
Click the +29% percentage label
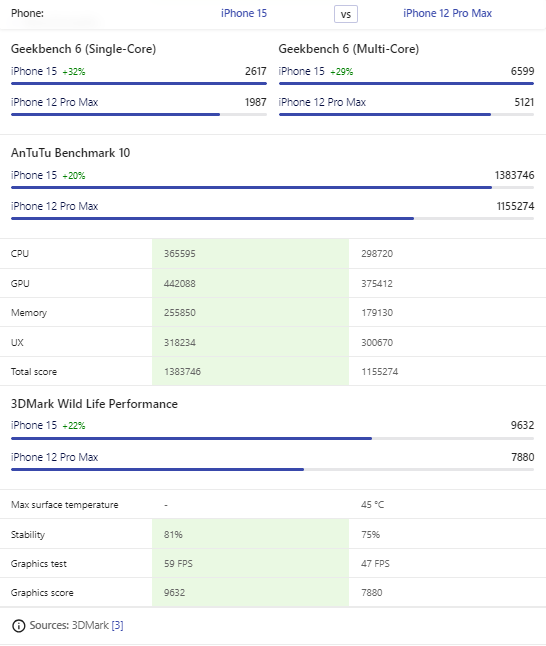coord(342,72)
